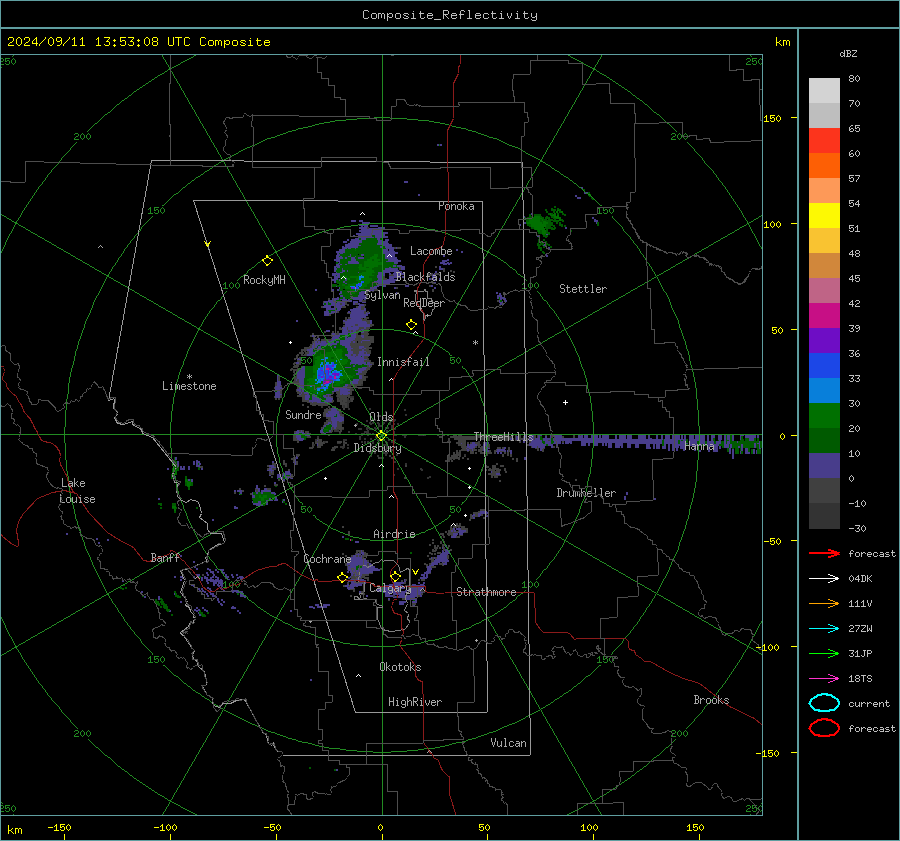This screenshot has height=841, width=900.
Task: Click the Drumheller label
Action: (x=586, y=493)
